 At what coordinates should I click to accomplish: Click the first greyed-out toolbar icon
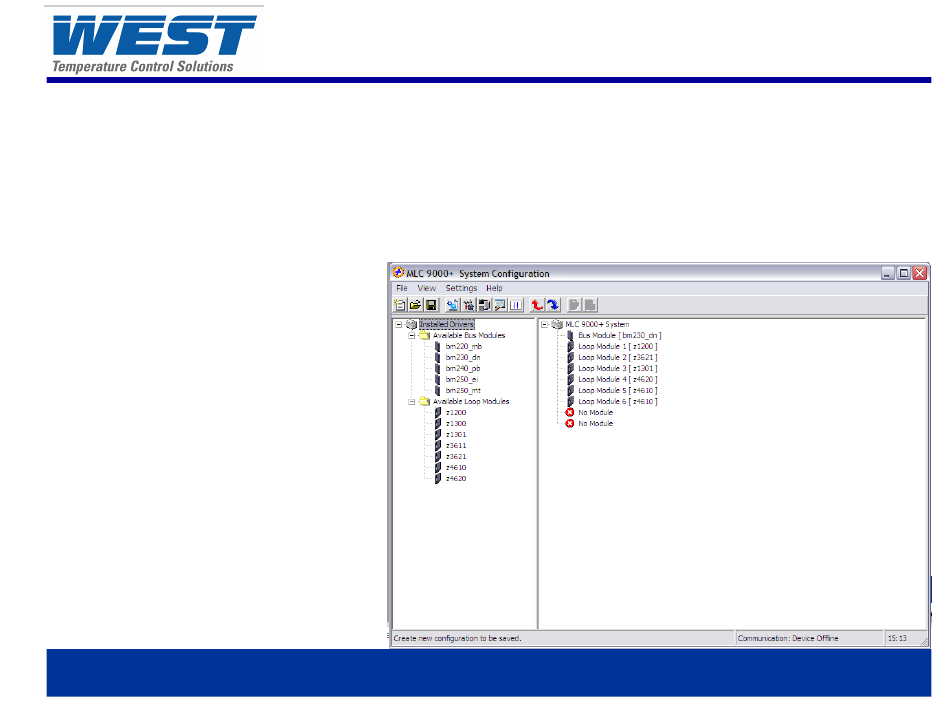coord(574,305)
